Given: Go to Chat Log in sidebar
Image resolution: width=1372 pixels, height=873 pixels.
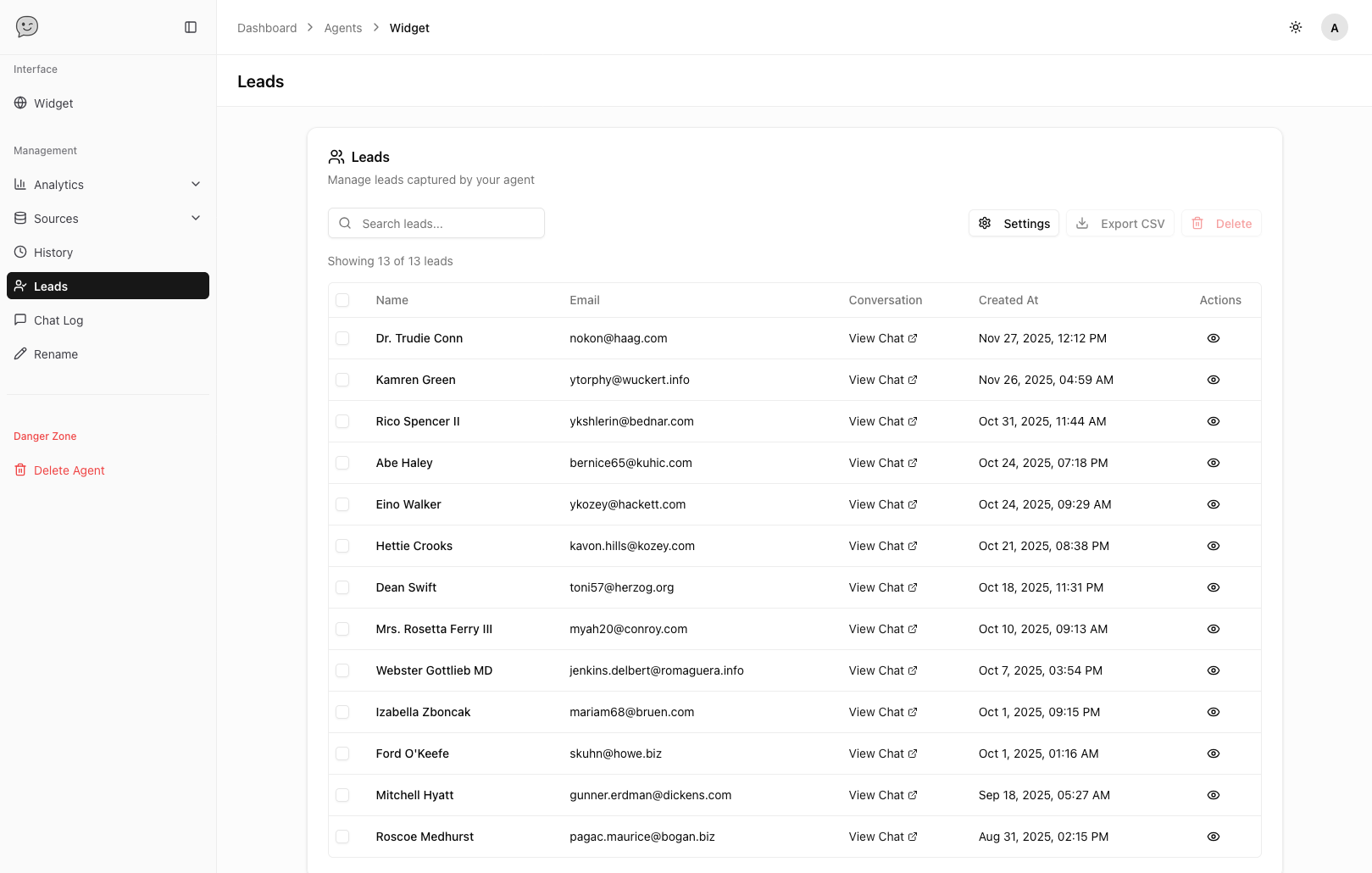Looking at the screenshot, I should coord(58,320).
